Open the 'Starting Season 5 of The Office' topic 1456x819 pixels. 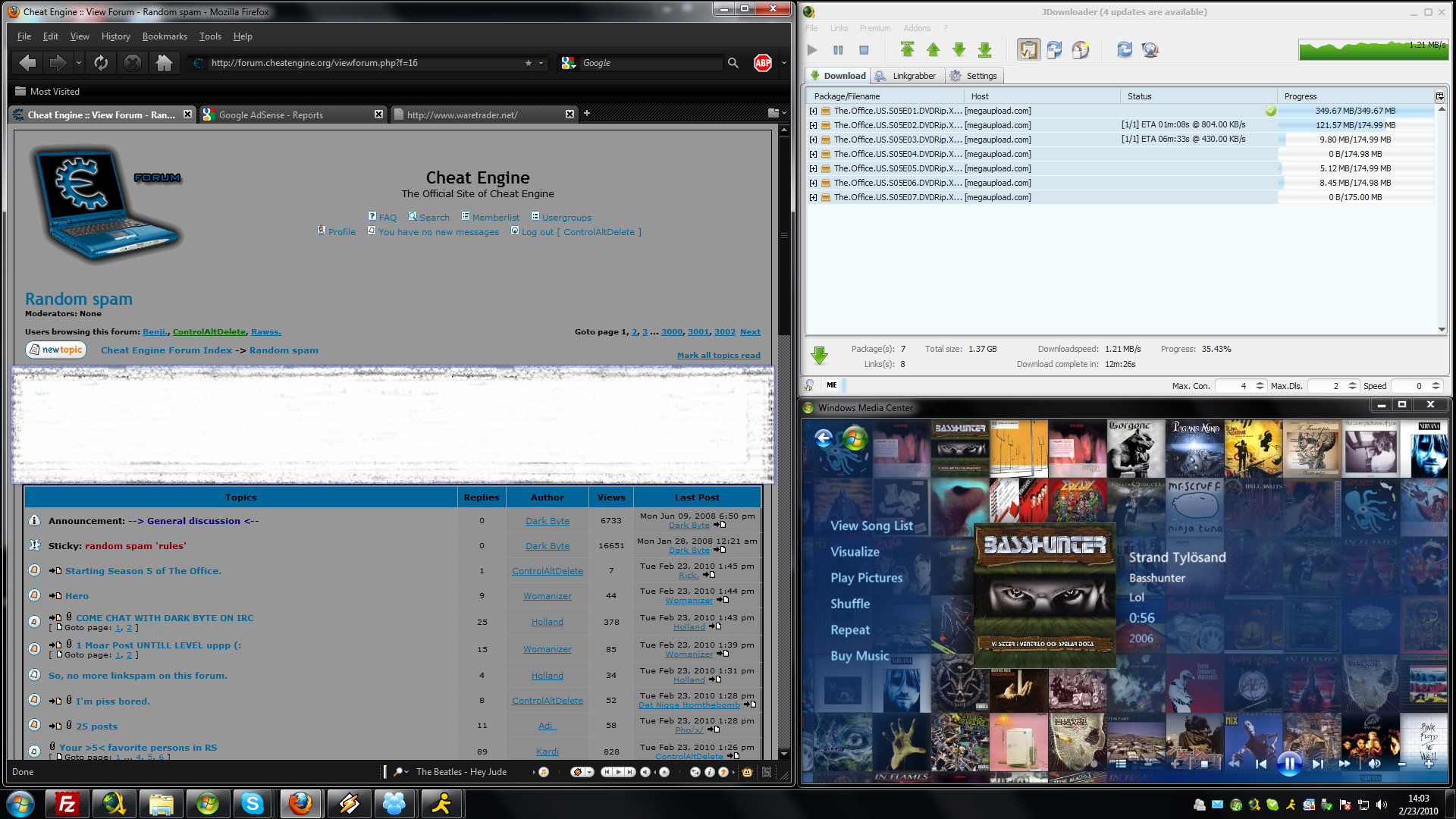pyautogui.click(x=143, y=571)
